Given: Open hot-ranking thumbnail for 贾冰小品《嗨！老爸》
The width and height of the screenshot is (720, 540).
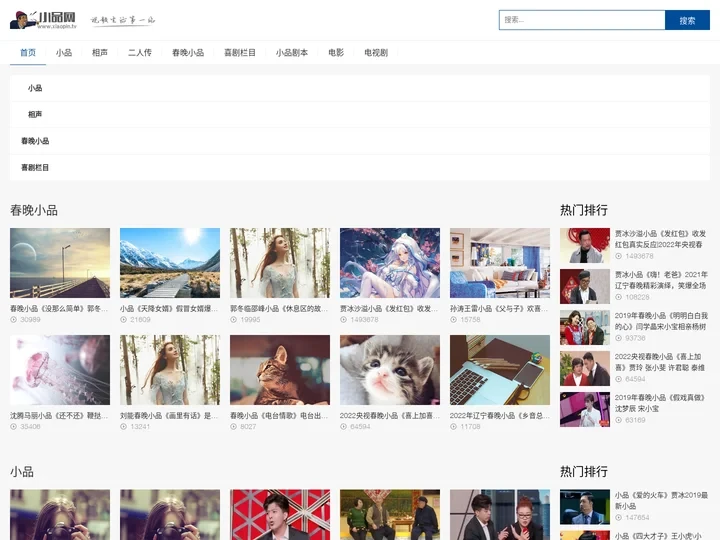Looking at the screenshot, I should 585,287.
